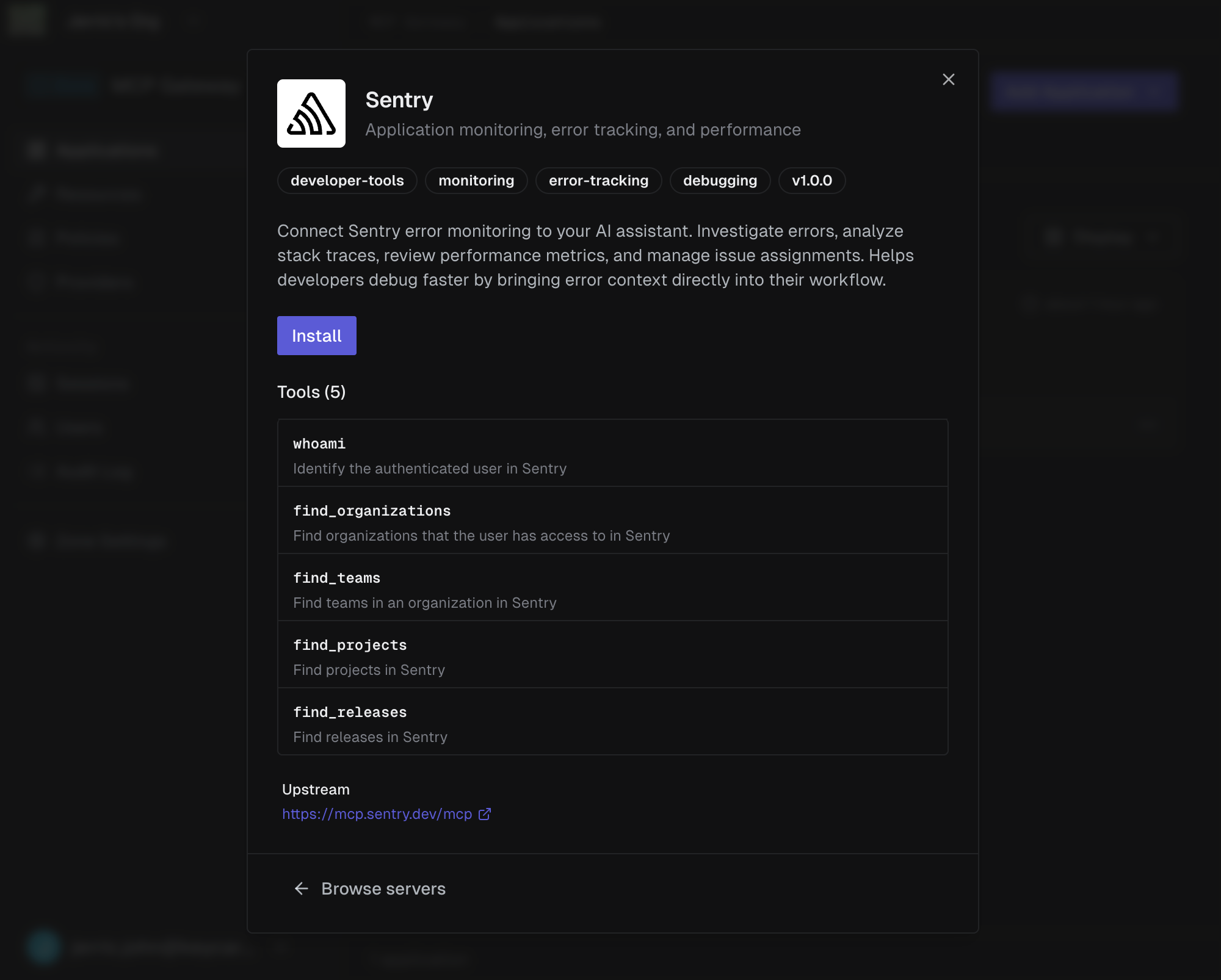Select the developer-tools tag
This screenshot has height=980, width=1221.
click(x=347, y=181)
